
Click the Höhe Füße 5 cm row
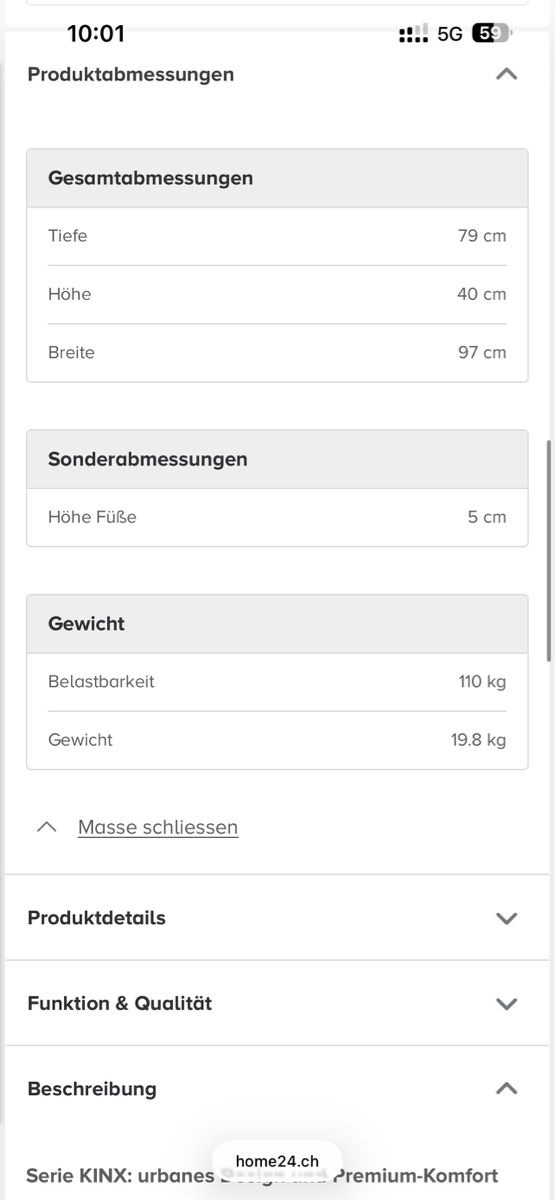click(x=277, y=517)
